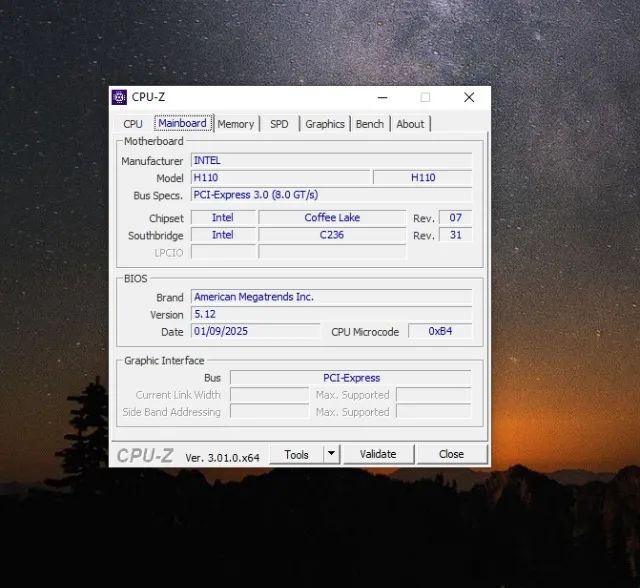The width and height of the screenshot is (640, 588).
Task: Click the CPU Microcode value 0xB4
Action: (440, 331)
